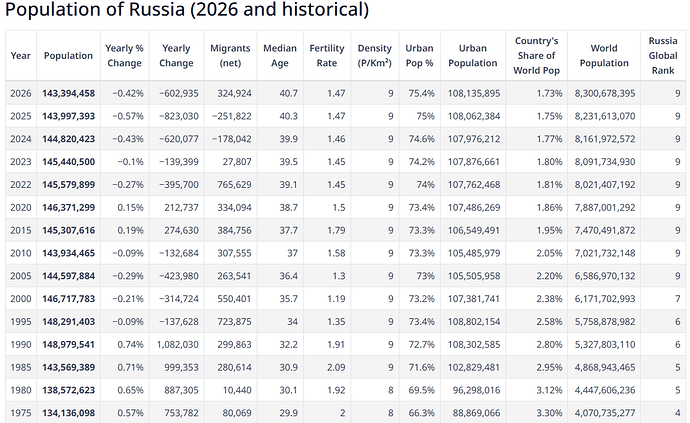Click the page title Population of Russia
The image size is (690, 423).
pyautogui.click(x=187, y=12)
